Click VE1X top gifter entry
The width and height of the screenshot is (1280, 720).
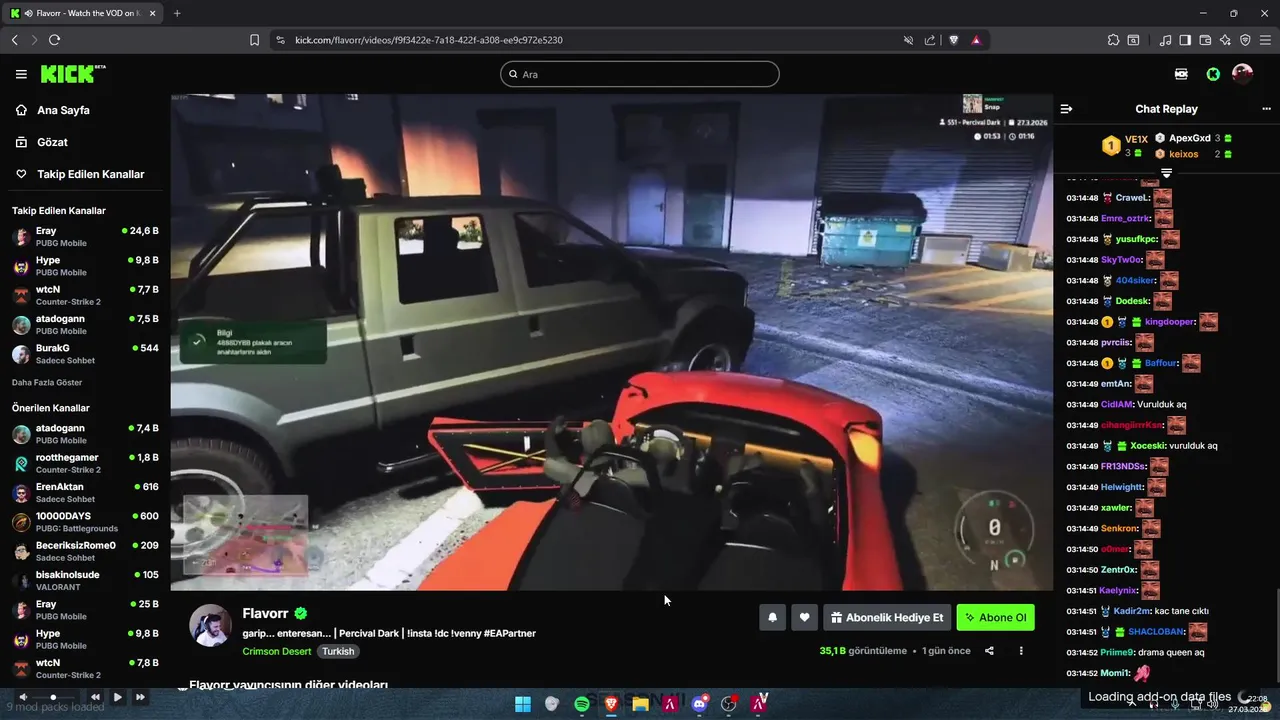pos(1124,146)
